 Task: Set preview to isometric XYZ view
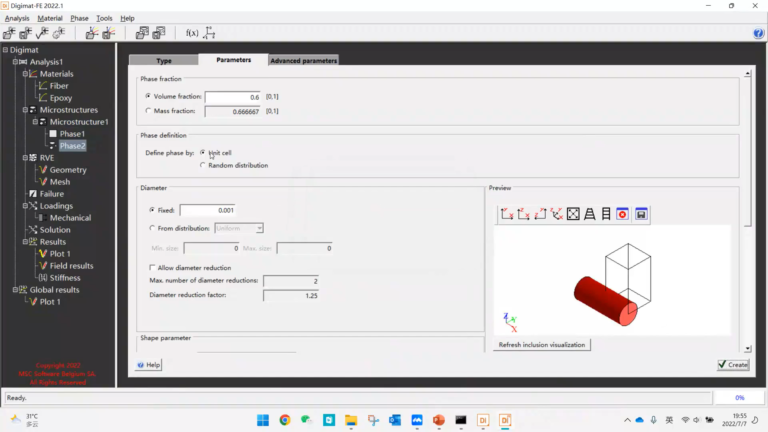coord(557,214)
